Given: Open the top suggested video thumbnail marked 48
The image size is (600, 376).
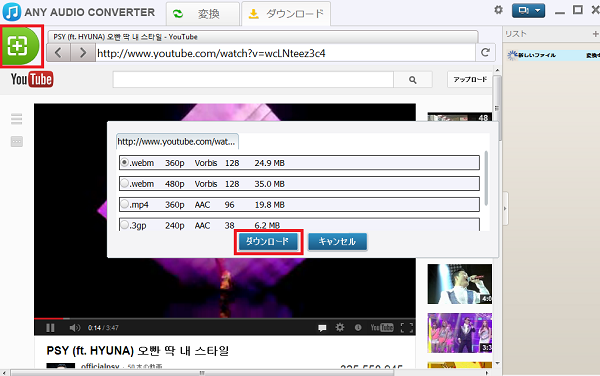Looking at the screenshot, I should (460, 117).
